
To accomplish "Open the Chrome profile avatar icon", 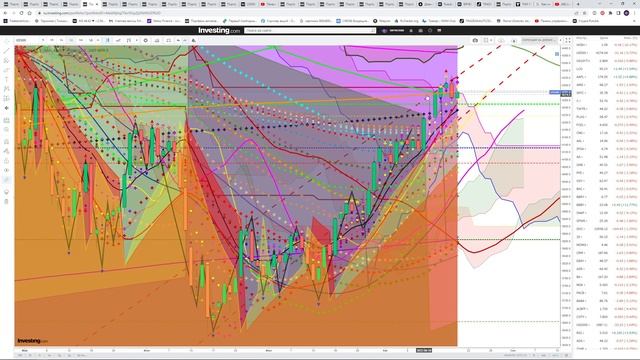I will click(626, 13).
